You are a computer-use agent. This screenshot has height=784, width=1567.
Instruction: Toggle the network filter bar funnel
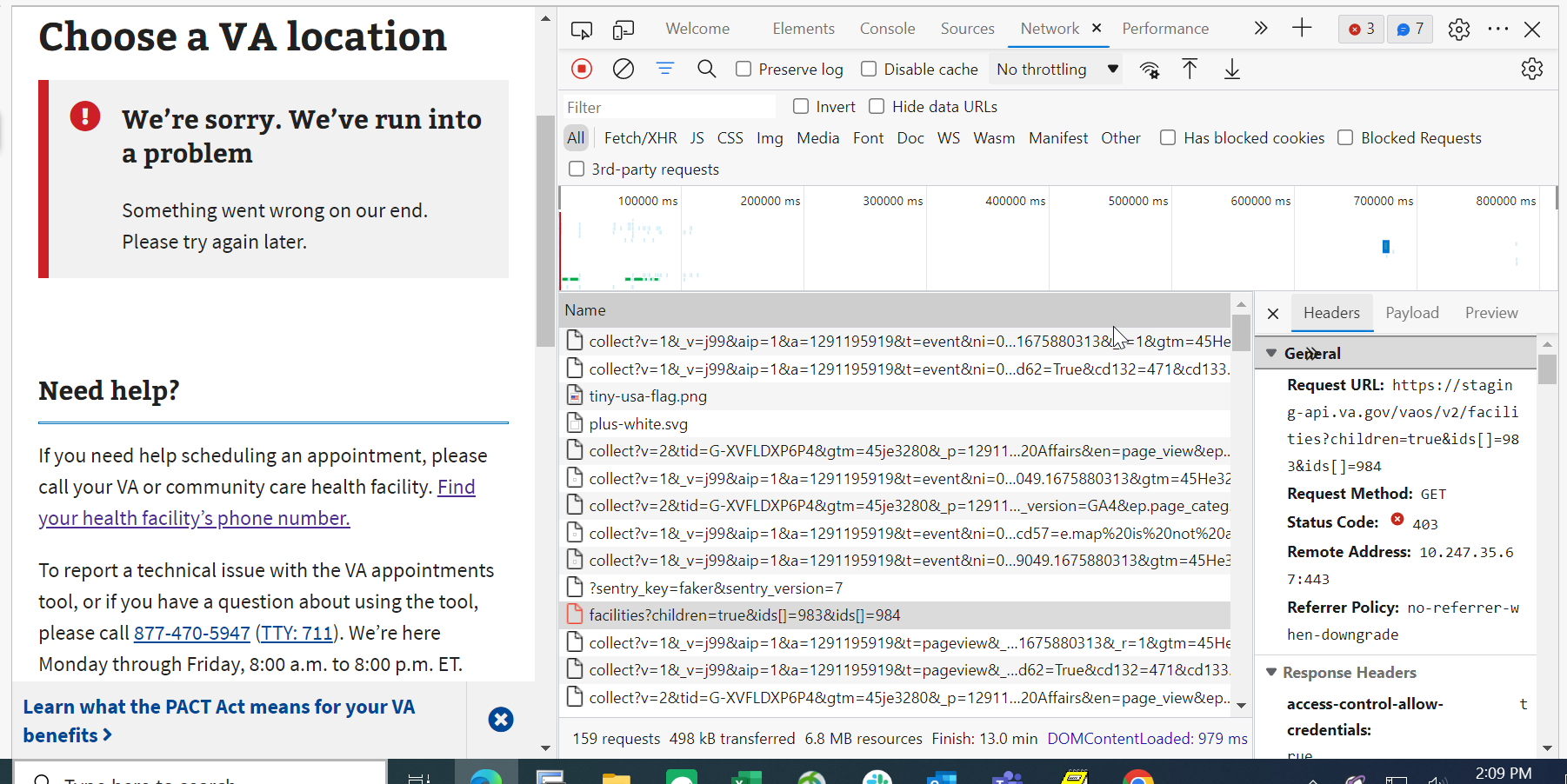[x=665, y=69]
